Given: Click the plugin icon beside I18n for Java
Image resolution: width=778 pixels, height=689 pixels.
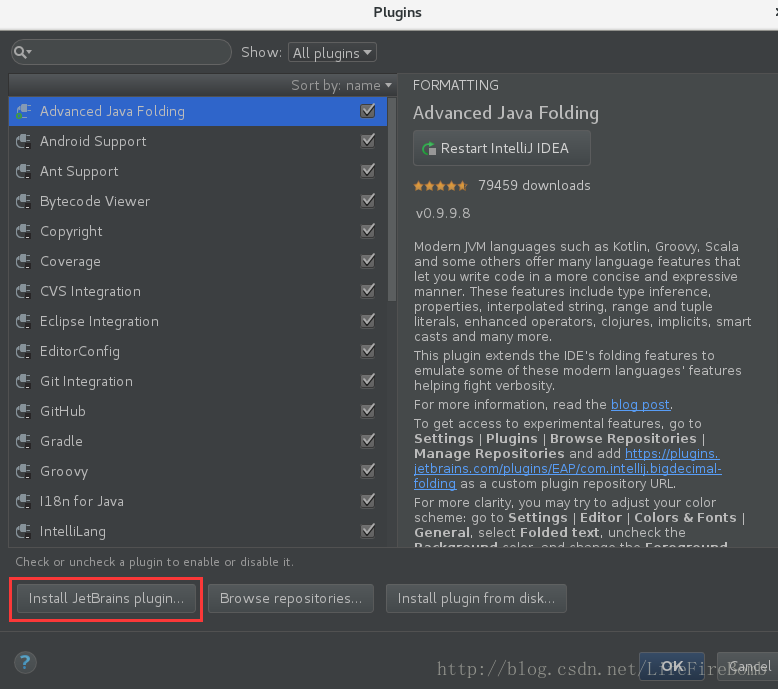Looking at the screenshot, I should (x=23, y=501).
